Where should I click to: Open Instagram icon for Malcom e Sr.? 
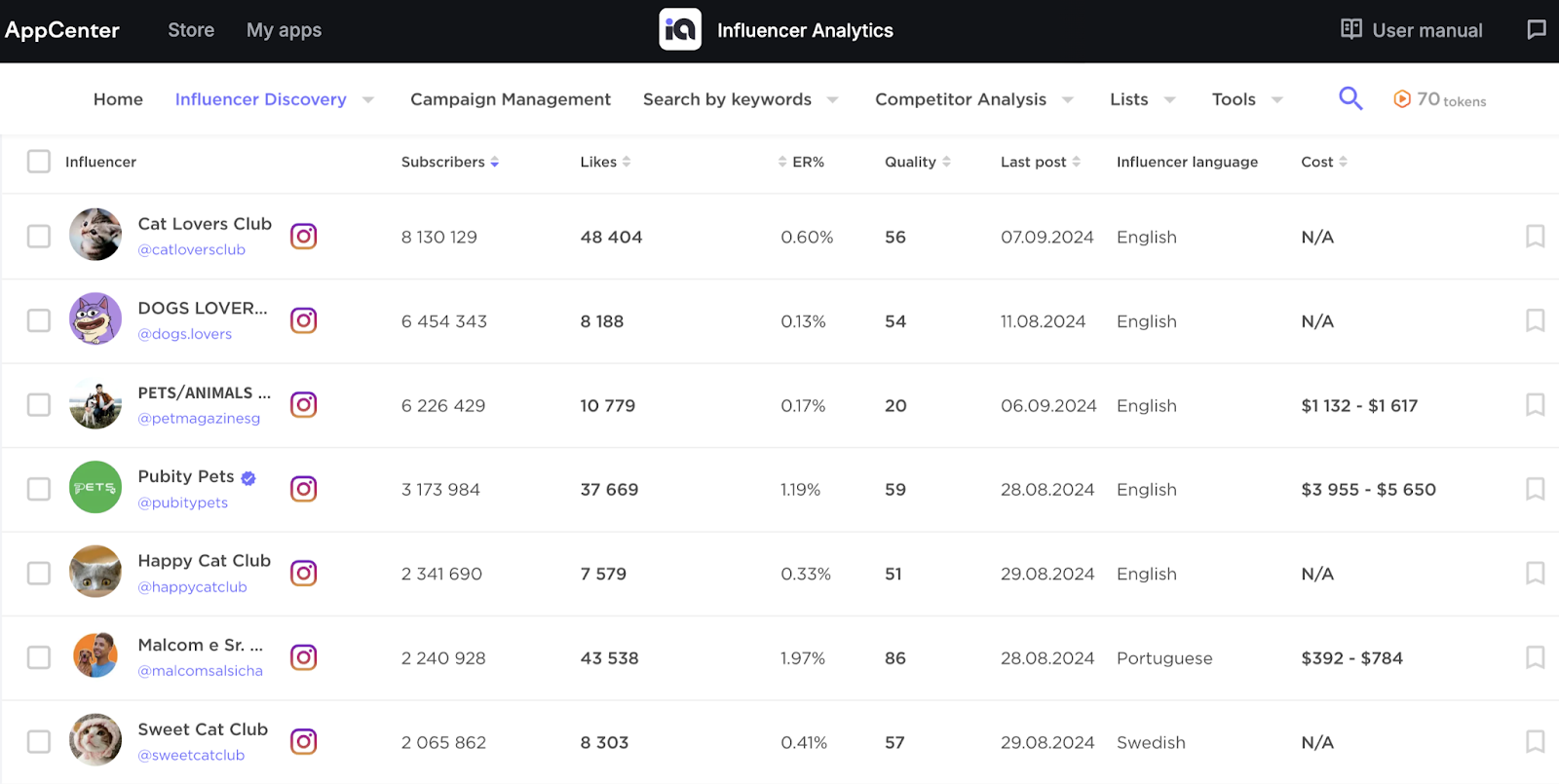point(304,657)
